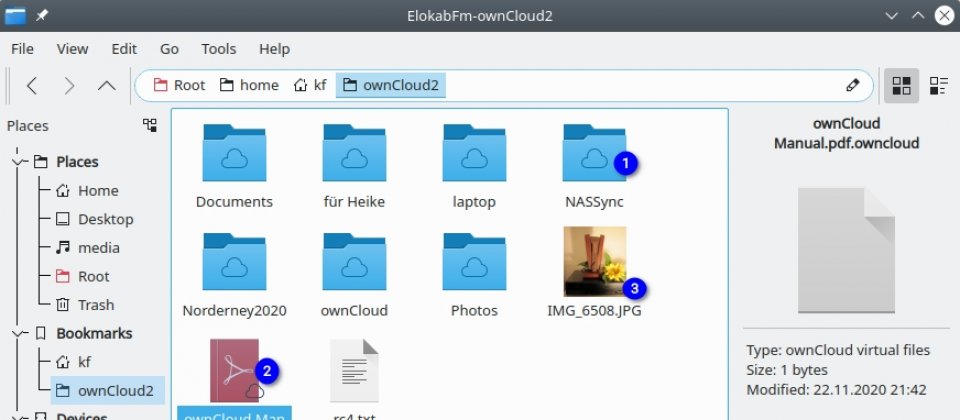The image size is (960, 420).
Task: Click the Places group label in tree
Action: pos(77,162)
